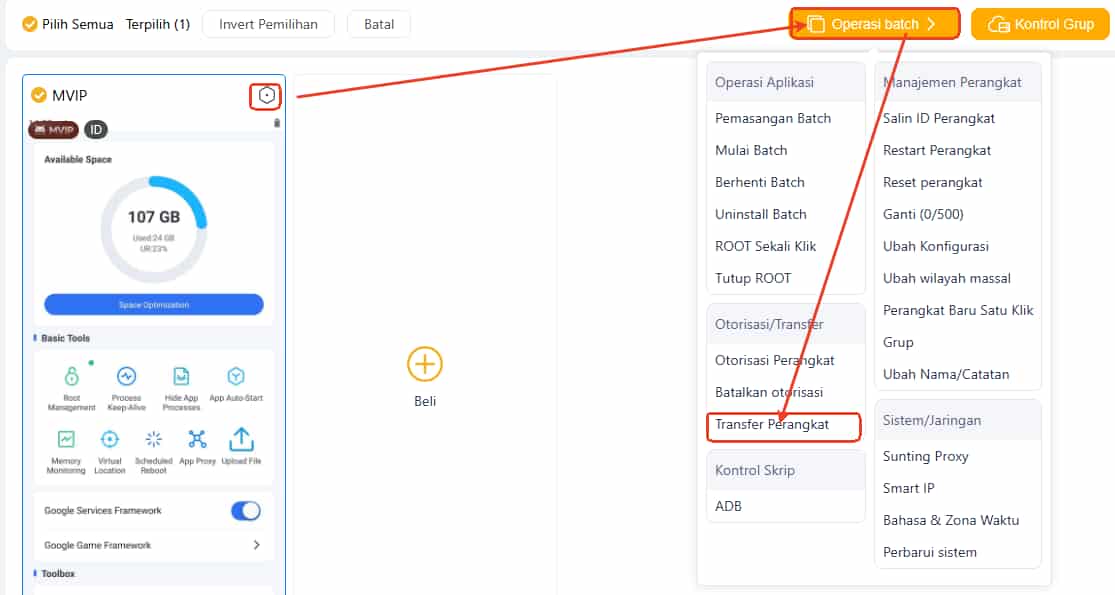1115x595 pixels.
Task: Choose Restart Perangkat from menu
Action: pos(937,150)
